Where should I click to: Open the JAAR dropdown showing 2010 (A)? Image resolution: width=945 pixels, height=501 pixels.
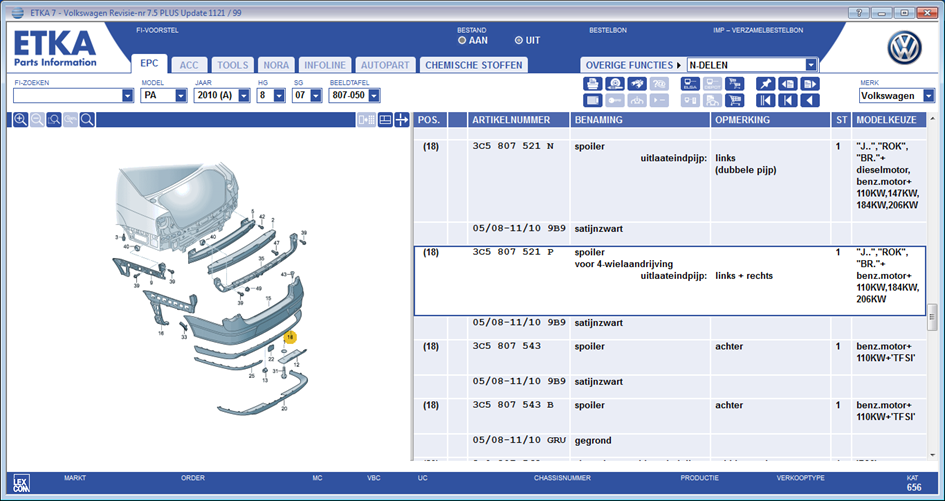pyautogui.click(x=244, y=95)
